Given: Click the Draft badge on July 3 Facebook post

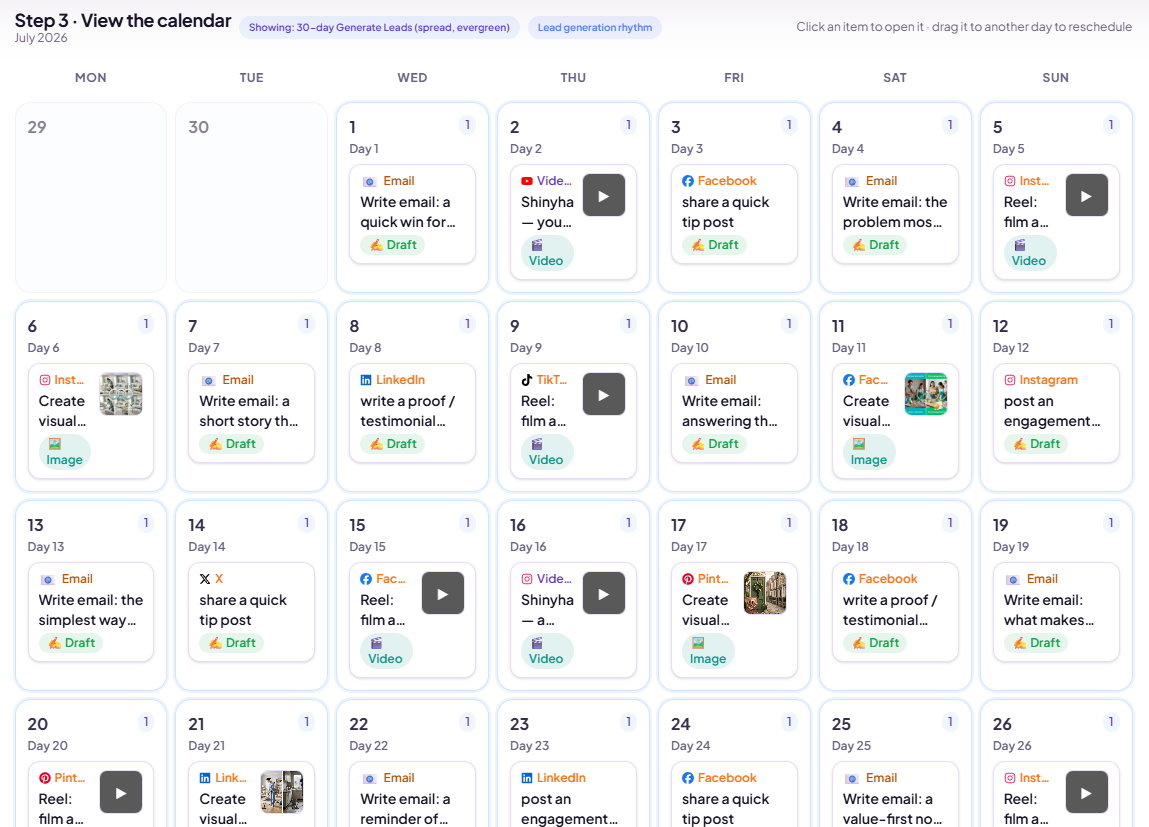Looking at the screenshot, I should 714,245.
